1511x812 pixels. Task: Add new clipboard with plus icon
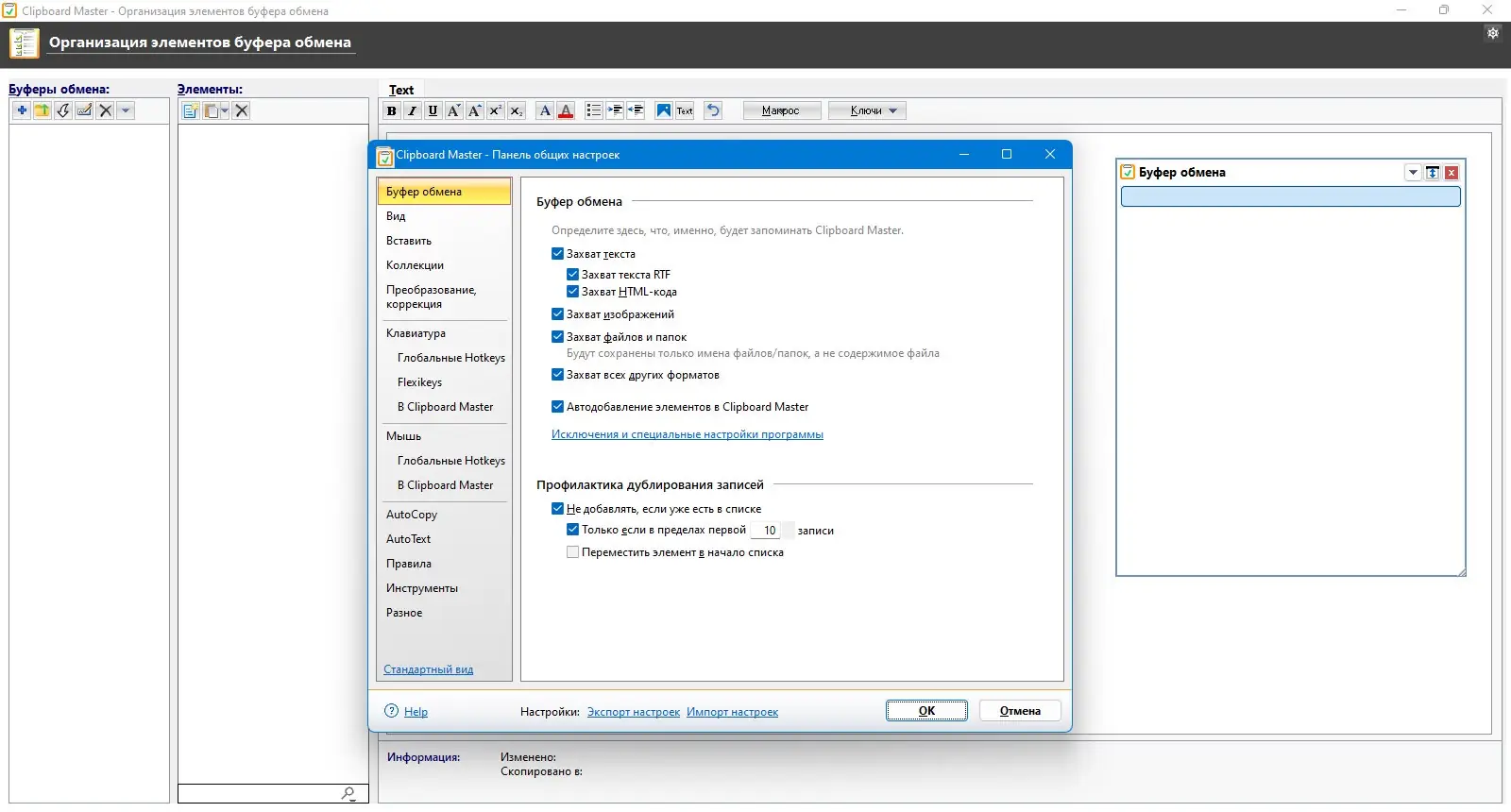coord(22,110)
